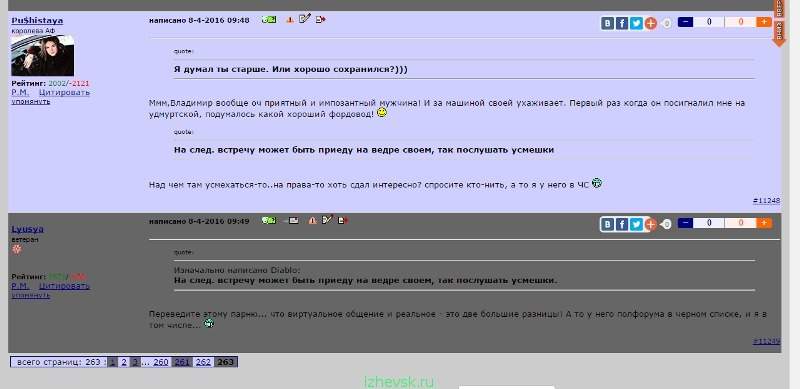Share Pu$histaya's post on Facebook
Screen dimensions: 800x389
tap(621, 23)
